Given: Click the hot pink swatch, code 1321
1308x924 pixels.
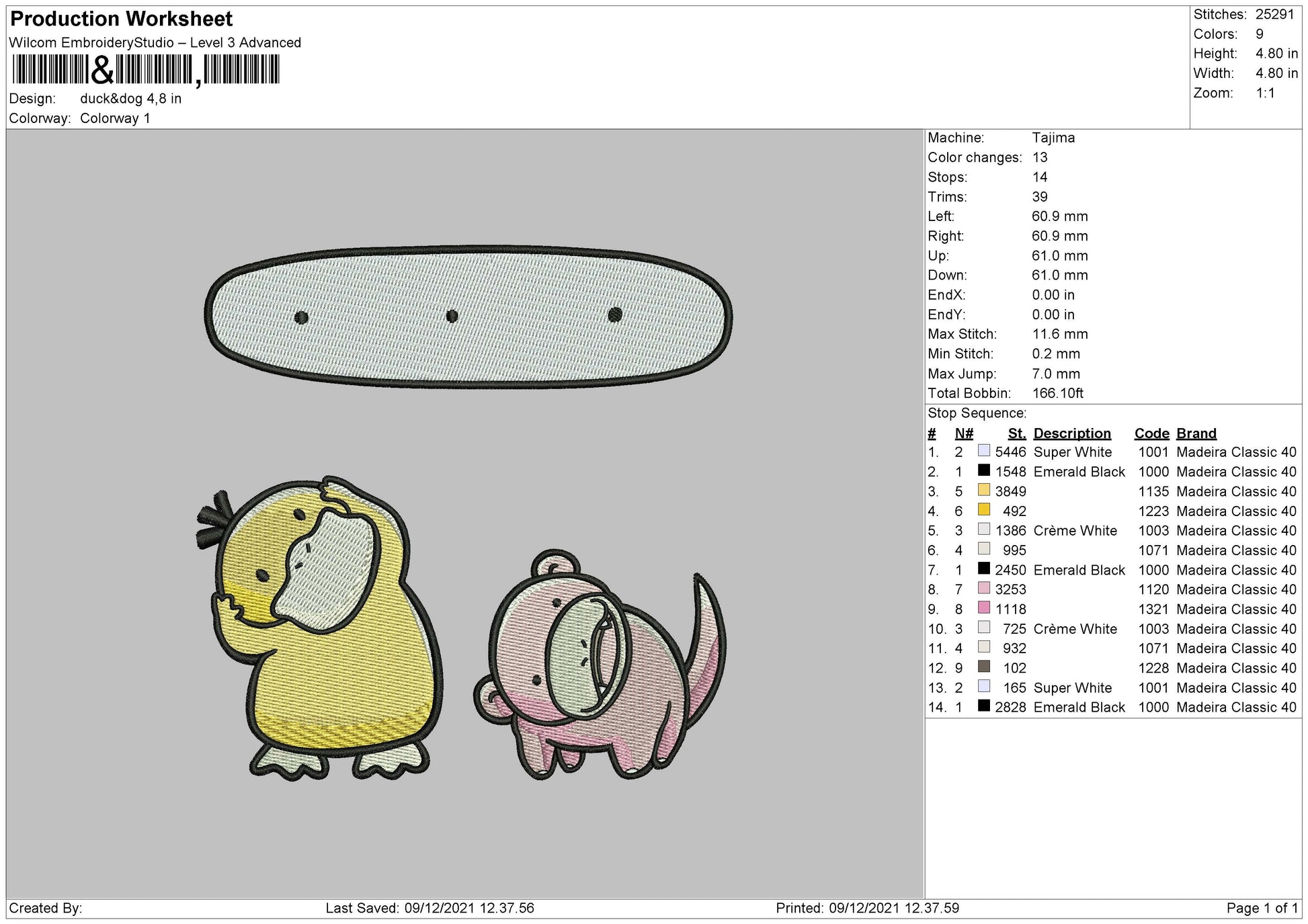Looking at the screenshot, I should [984, 608].
